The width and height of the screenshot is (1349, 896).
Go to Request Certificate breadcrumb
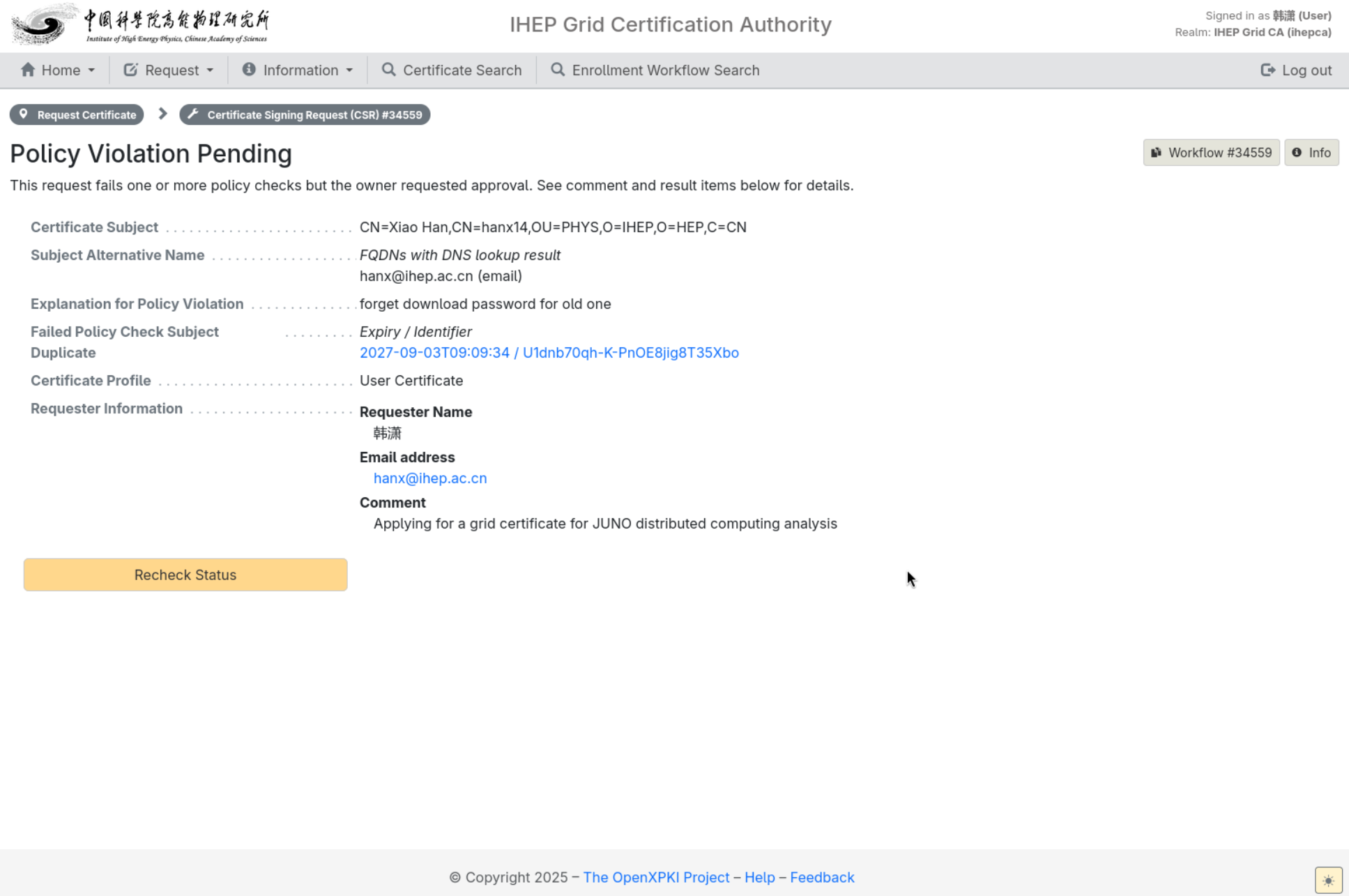77,114
